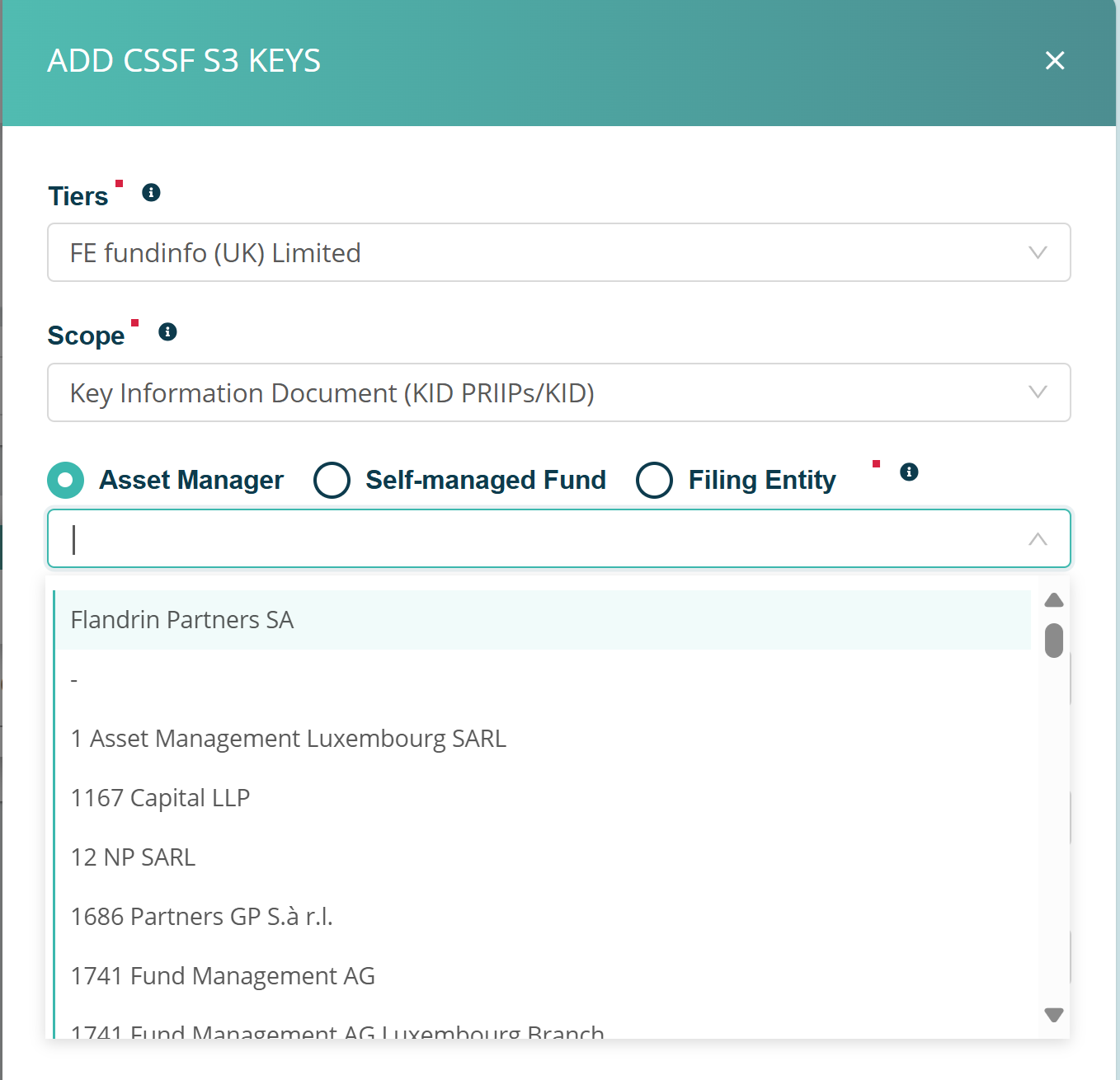1120x1080 pixels.
Task: Pick 1167 Capital LLP option
Action: pyautogui.click(x=543, y=798)
